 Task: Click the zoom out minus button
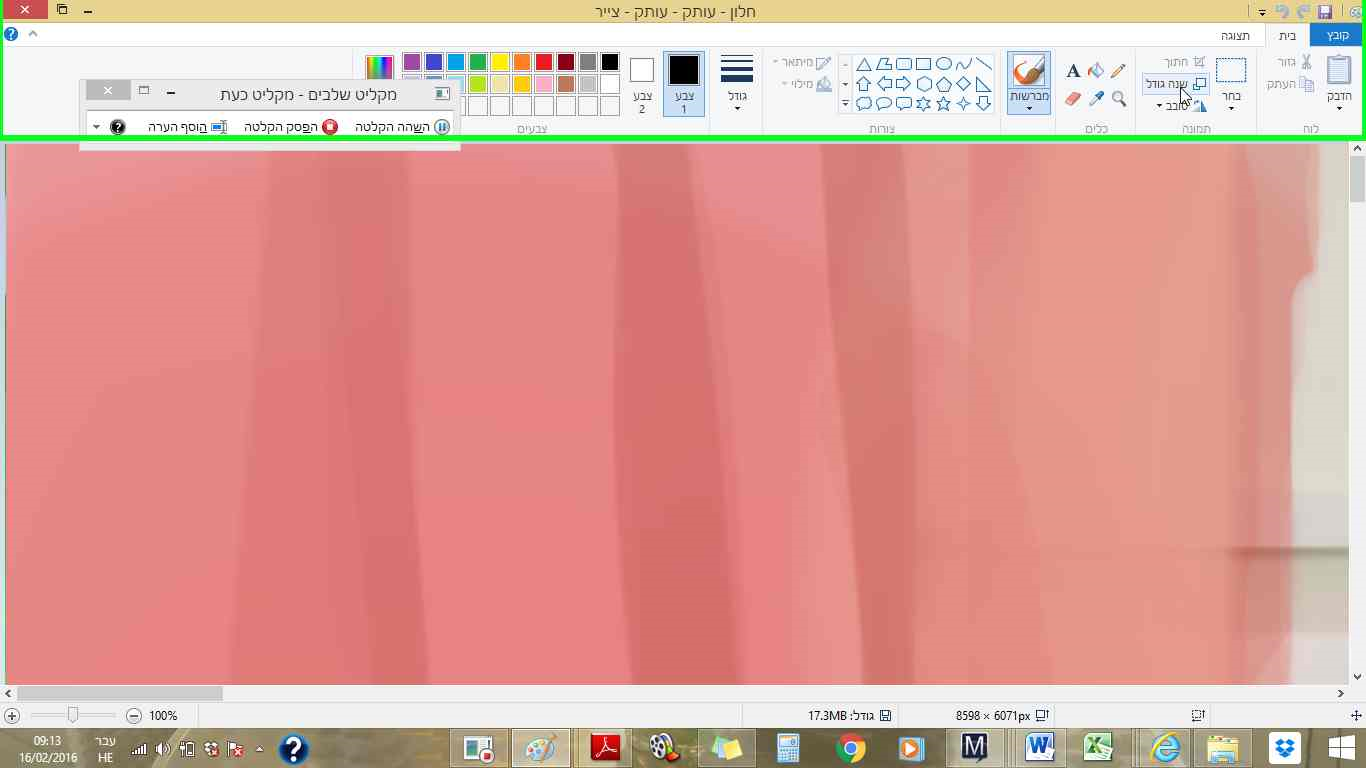(134, 716)
